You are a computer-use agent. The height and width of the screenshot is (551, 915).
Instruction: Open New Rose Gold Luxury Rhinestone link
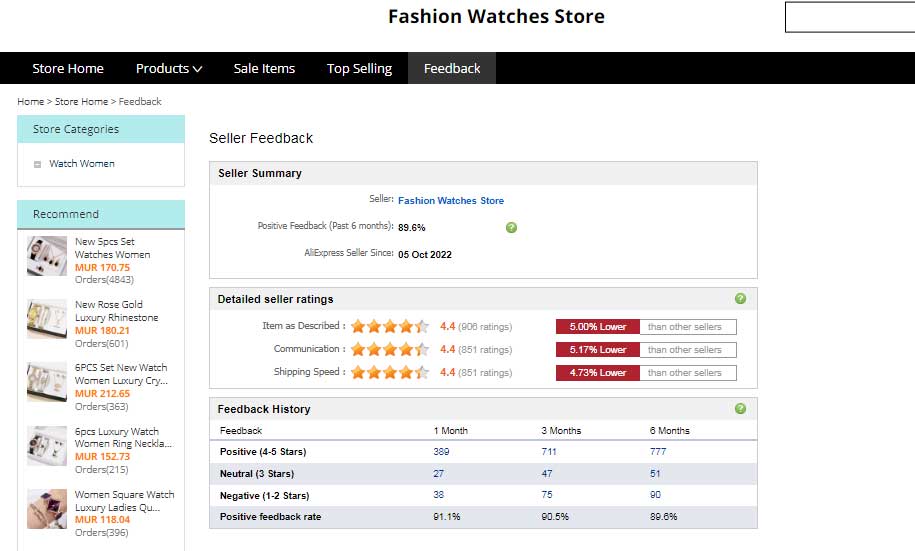[x=116, y=311]
